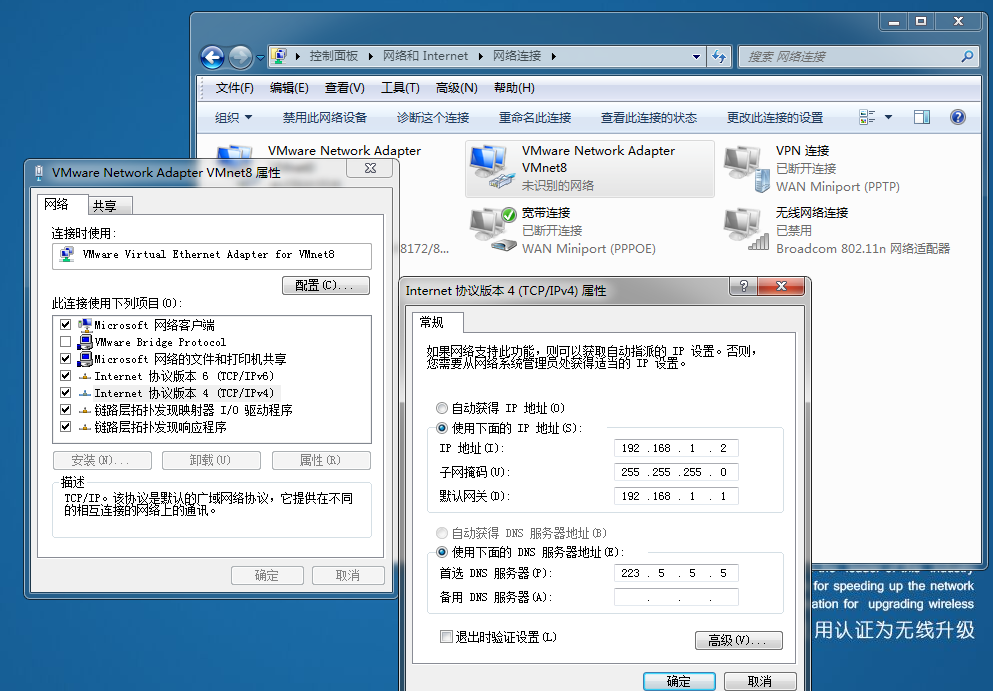Select the Microsoft 网络客户端 item icon

tap(85, 325)
